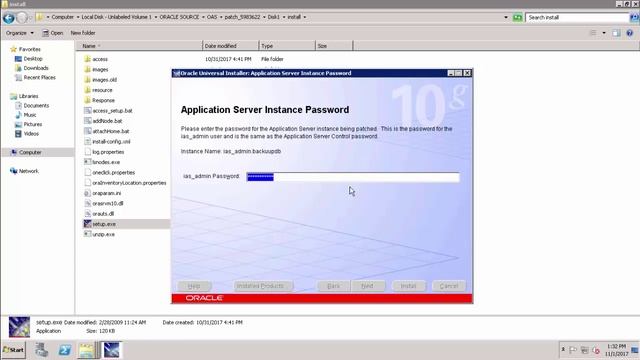
Task: Click New folder in toolbar
Action: [83, 33]
